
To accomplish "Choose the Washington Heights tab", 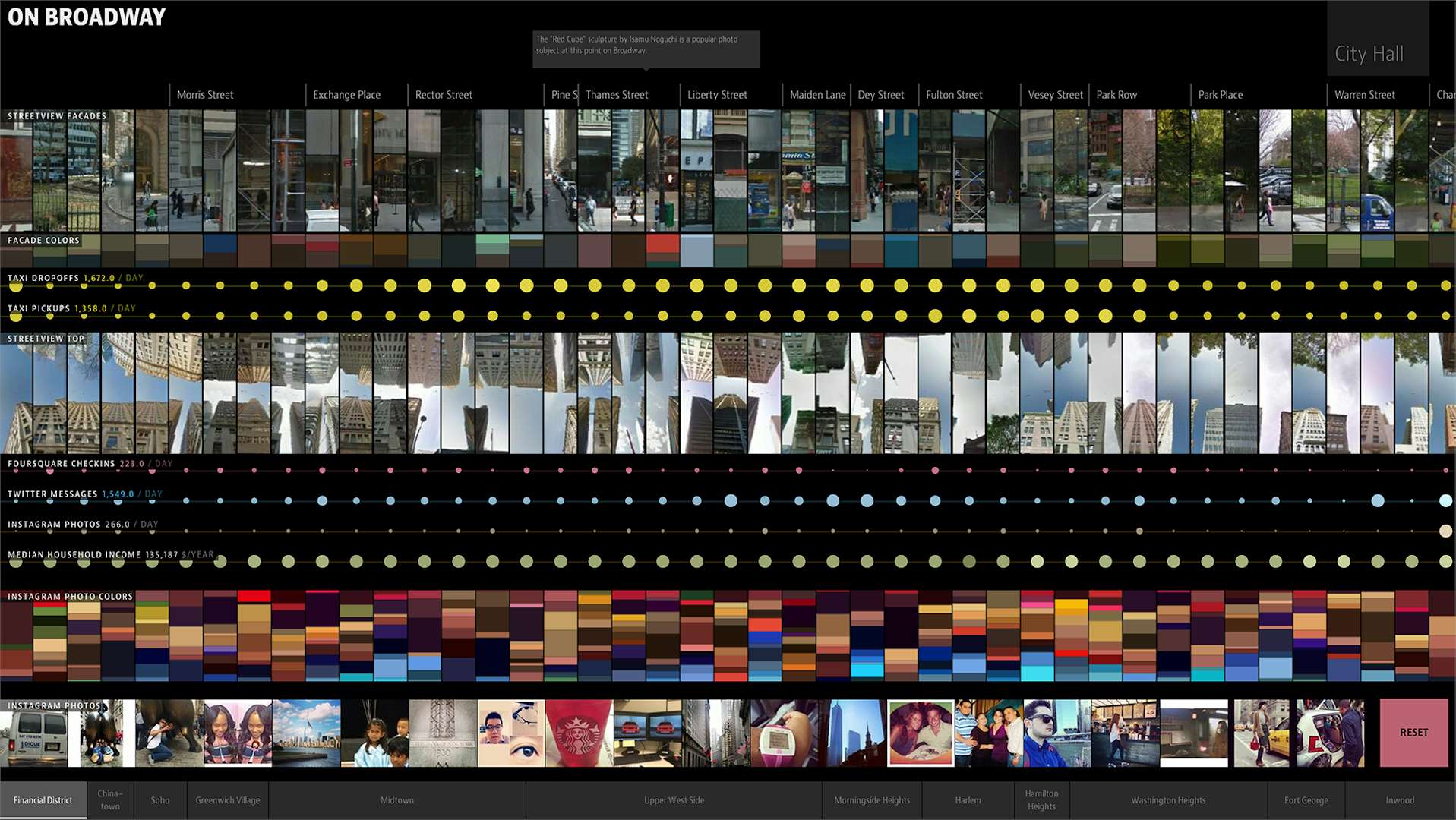I will (1167, 800).
